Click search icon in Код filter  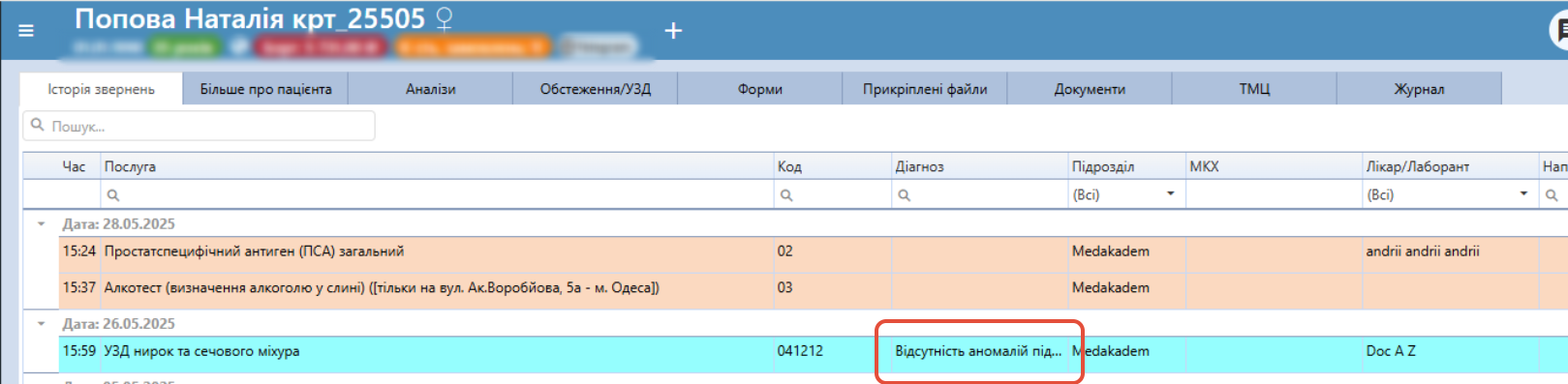[786, 194]
